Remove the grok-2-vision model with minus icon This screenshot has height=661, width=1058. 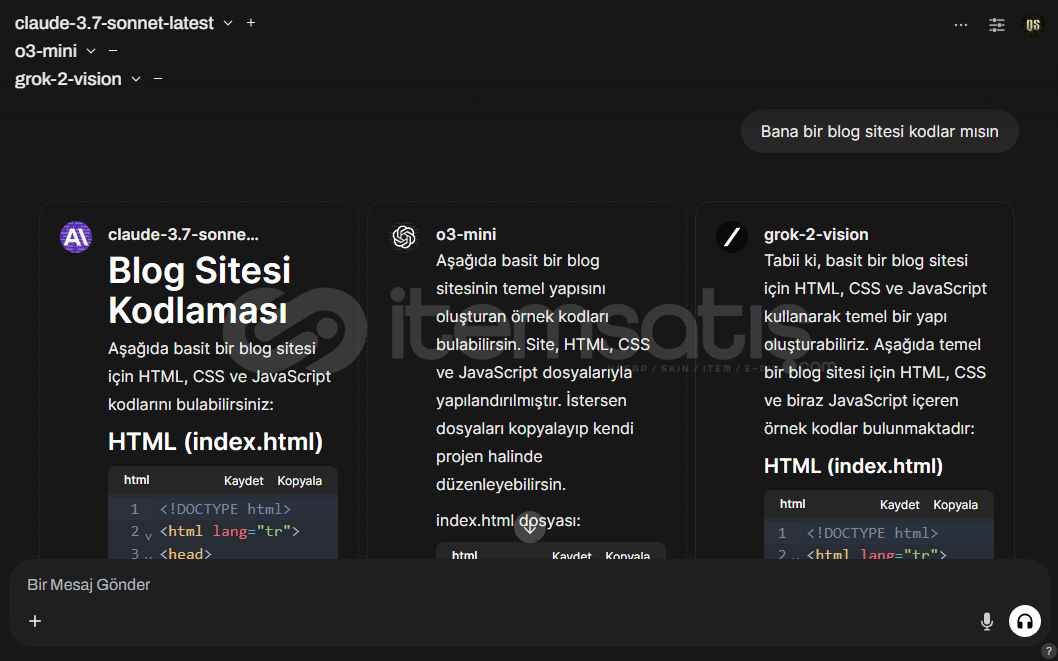click(x=158, y=79)
